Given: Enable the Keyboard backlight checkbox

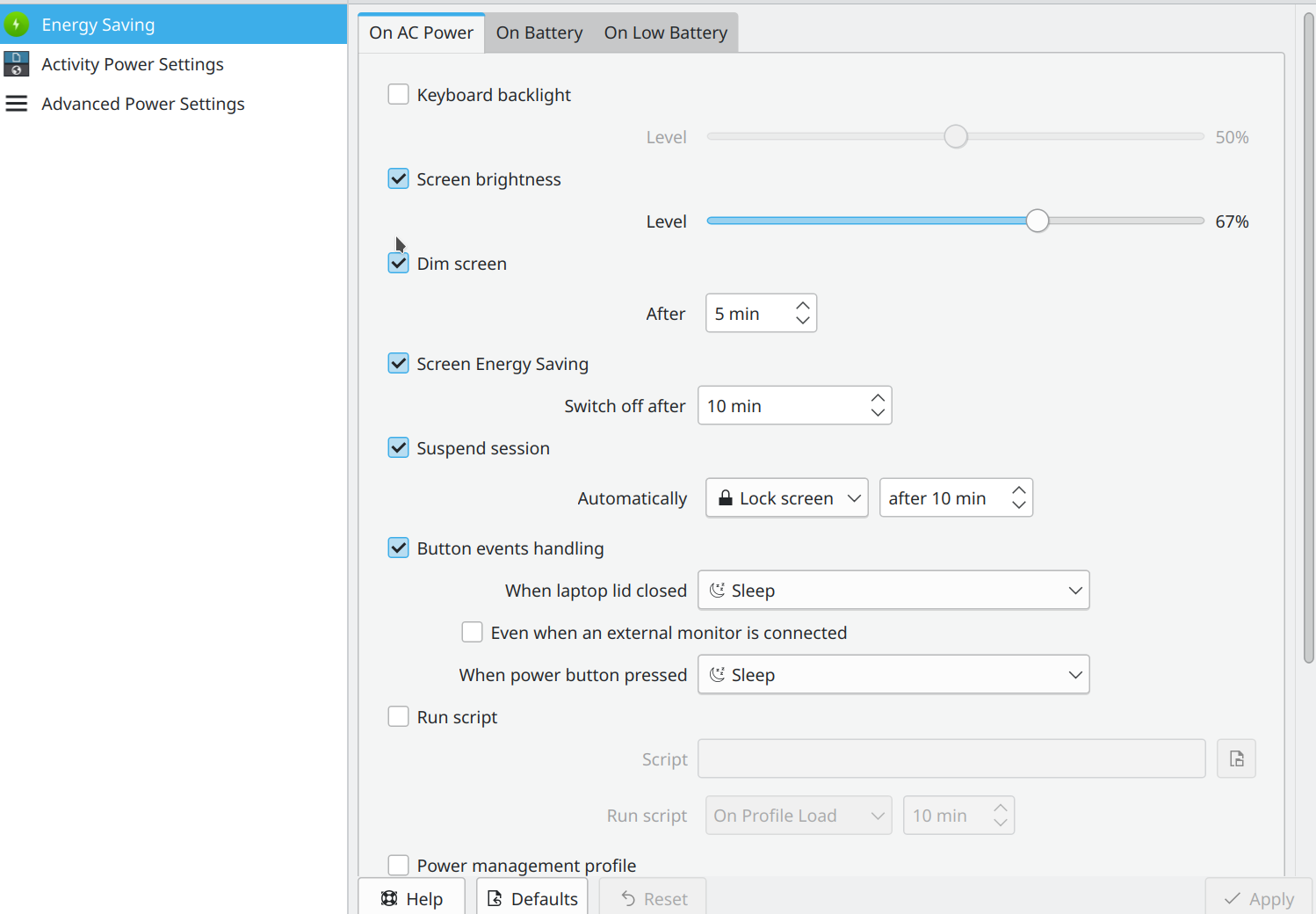Looking at the screenshot, I should point(398,94).
